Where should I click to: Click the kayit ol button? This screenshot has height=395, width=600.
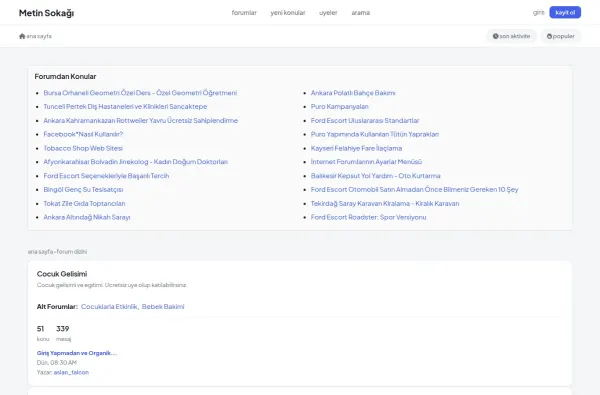pos(565,12)
